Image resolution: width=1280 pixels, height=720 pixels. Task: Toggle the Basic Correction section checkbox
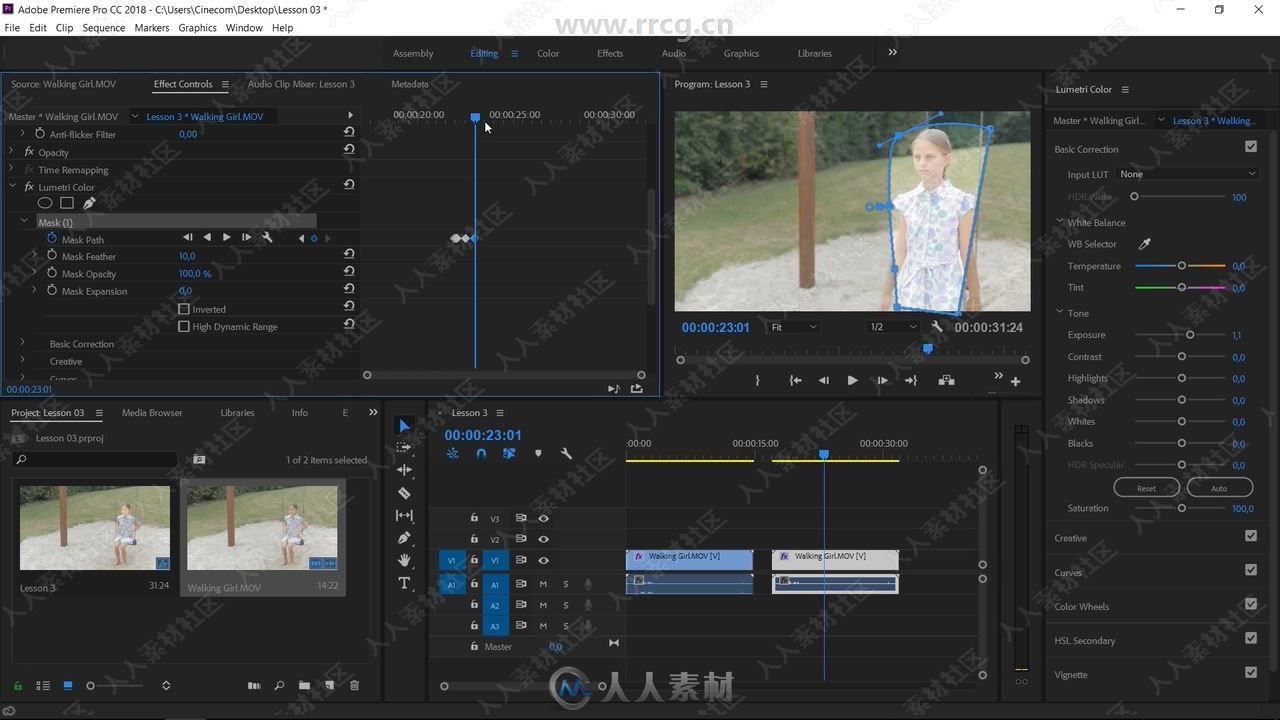point(1251,147)
